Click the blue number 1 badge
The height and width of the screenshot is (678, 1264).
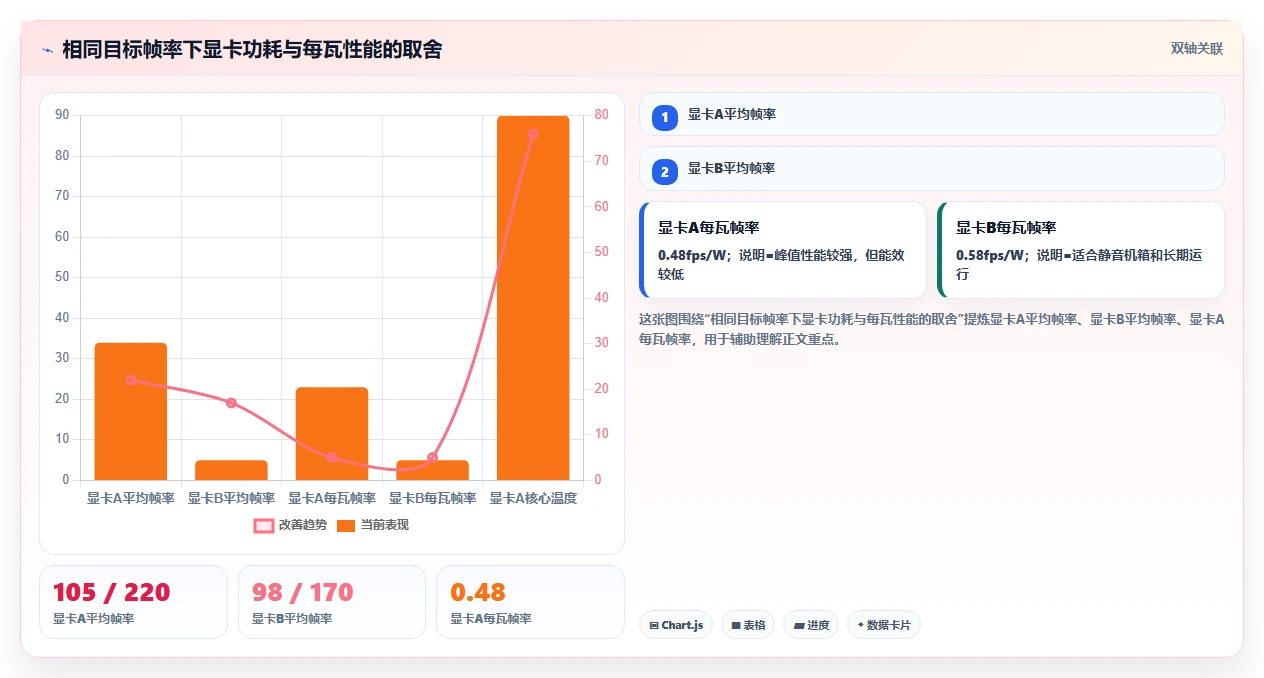point(665,118)
